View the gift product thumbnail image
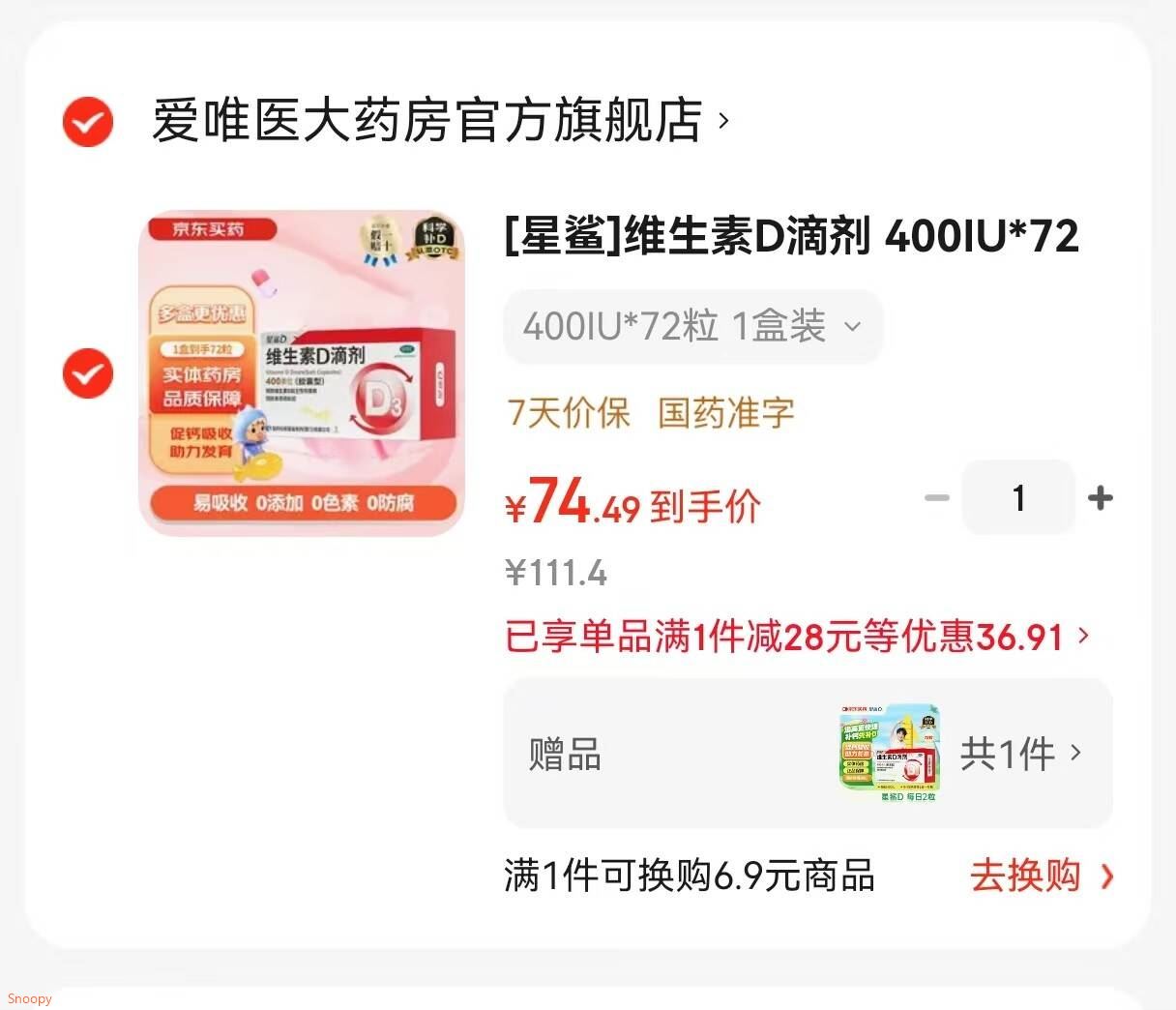 coord(890,753)
